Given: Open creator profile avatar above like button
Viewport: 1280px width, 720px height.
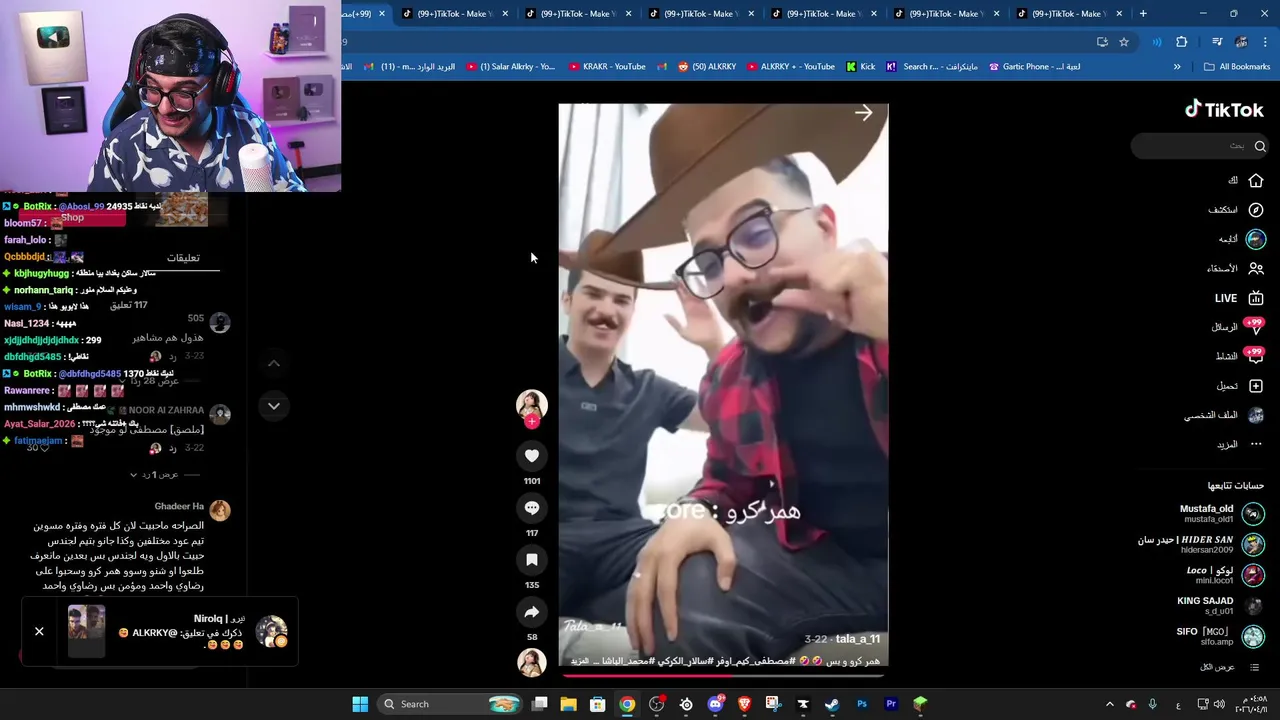Looking at the screenshot, I should (532, 404).
